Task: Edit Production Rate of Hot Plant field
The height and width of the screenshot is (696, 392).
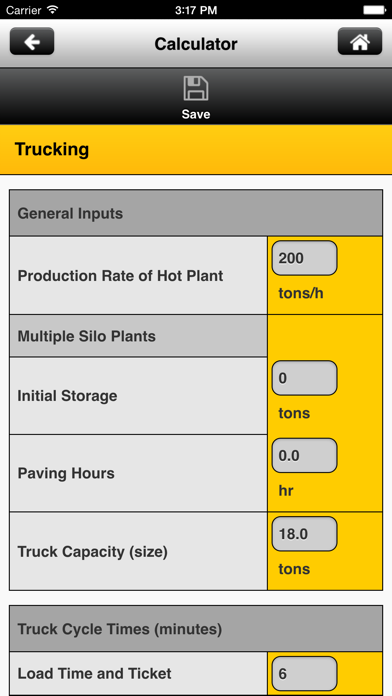Action: tap(305, 258)
